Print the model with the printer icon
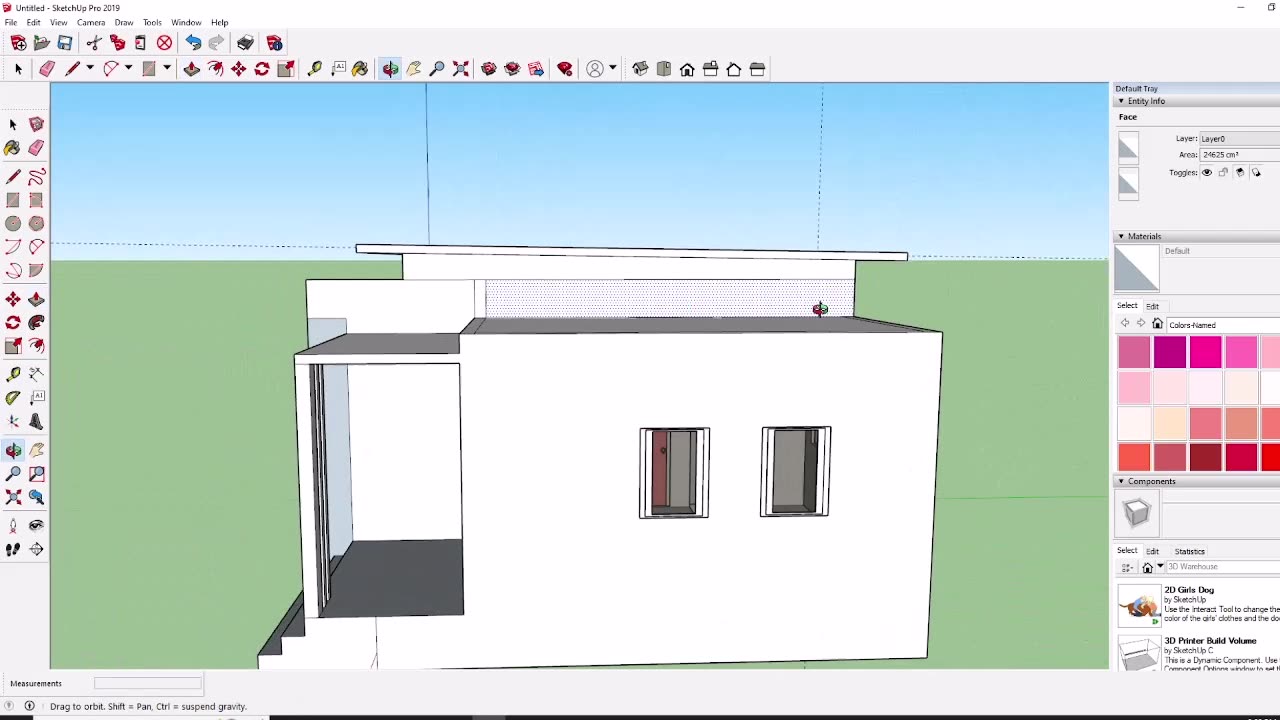Viewport: 1280px width, 720px height. (x=245, y=43)
